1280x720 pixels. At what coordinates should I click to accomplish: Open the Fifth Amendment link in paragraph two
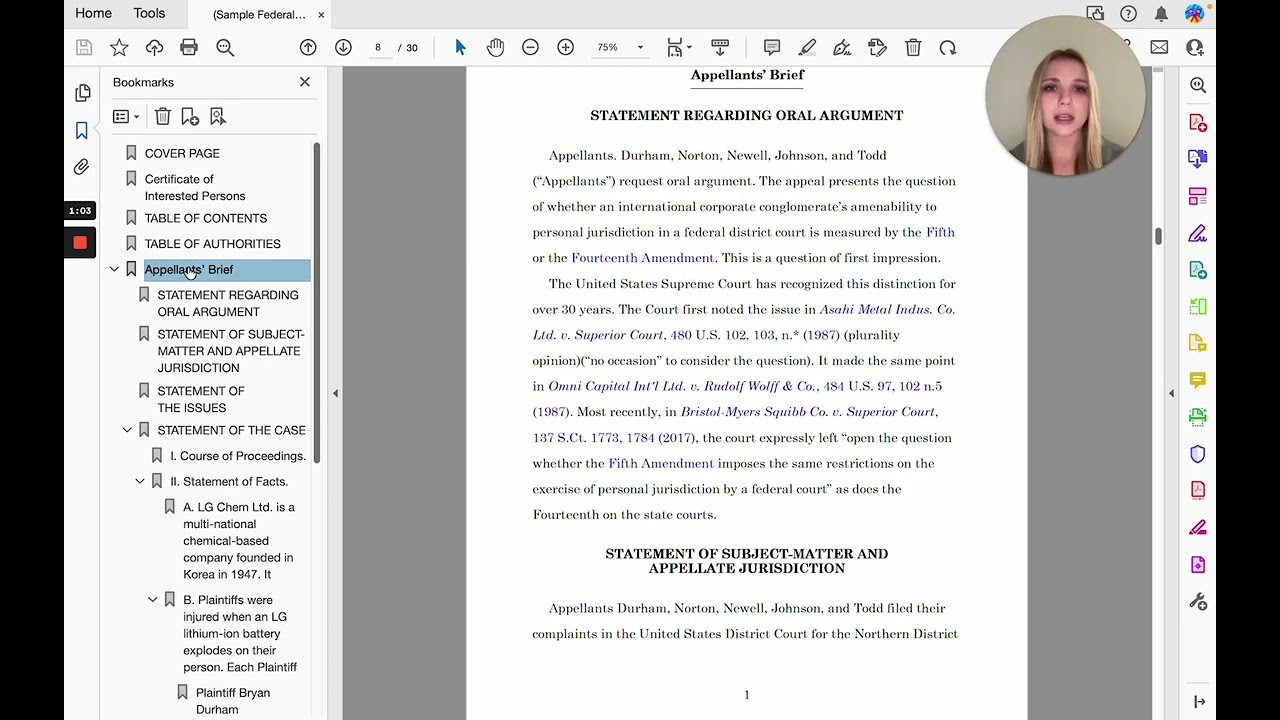tap(661, 463)
